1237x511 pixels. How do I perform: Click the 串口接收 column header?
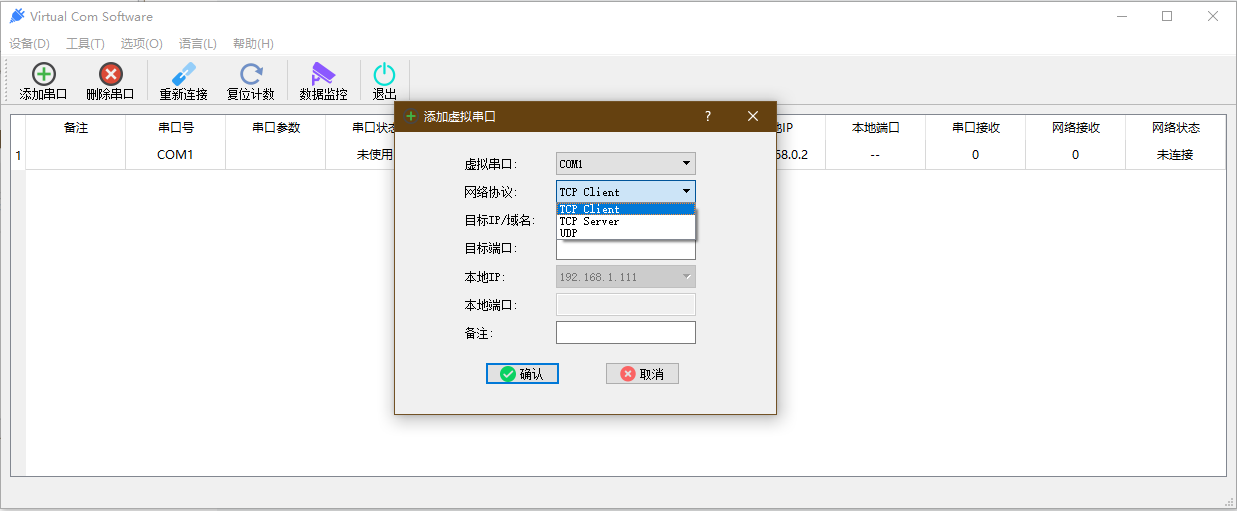[x=976, y=128]
